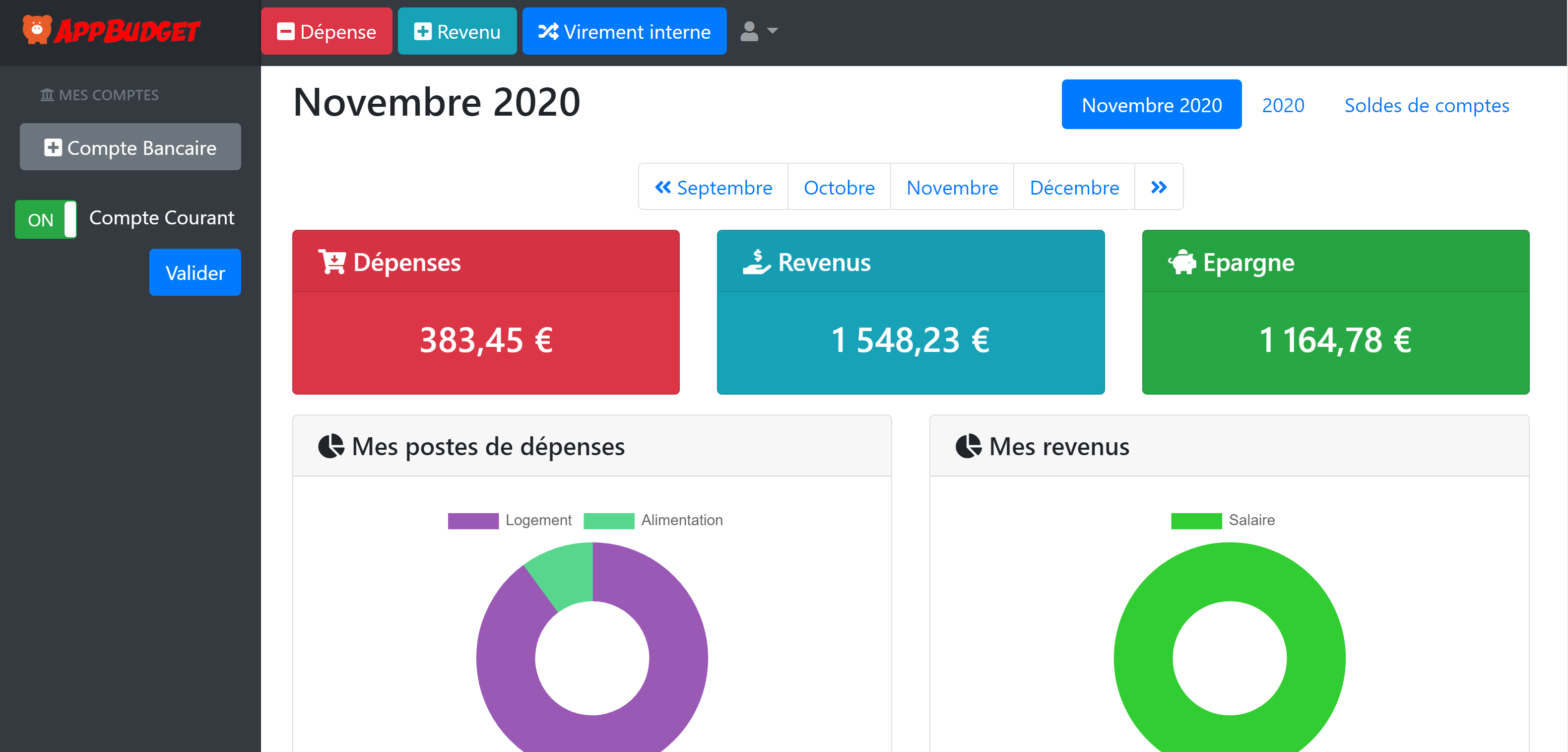Click the shuffle icon on Virement interne
The width and height of the screenshot is (1568, 752).
(549, 31)
